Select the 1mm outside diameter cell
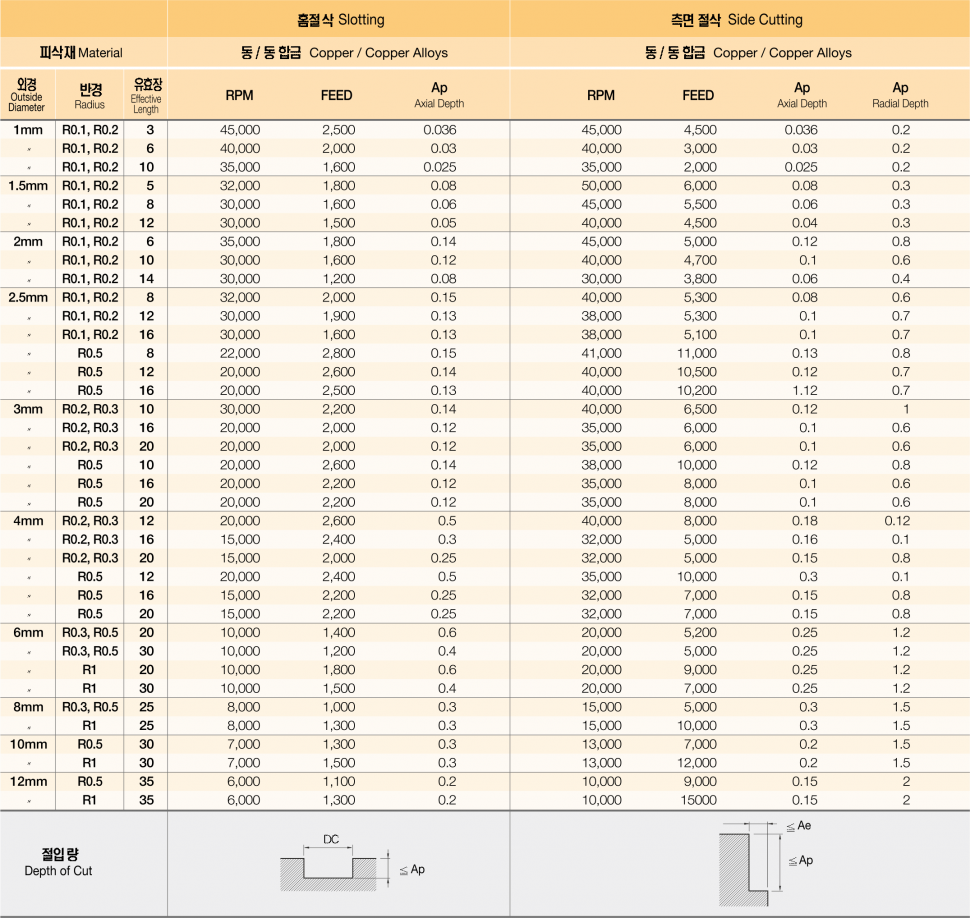 28,130
